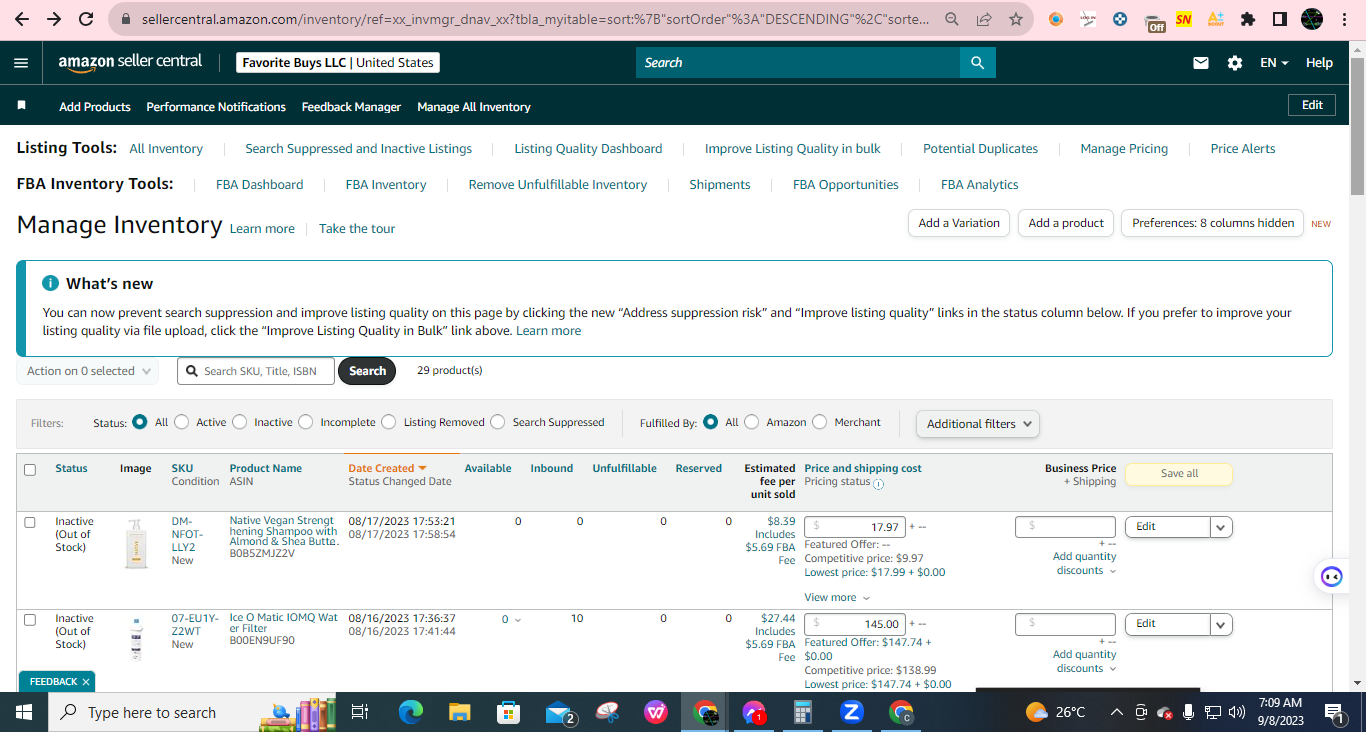Click the Save all button
Image resolution: width=1366 pixels, height=732 pixels.
pos(1179,474)
